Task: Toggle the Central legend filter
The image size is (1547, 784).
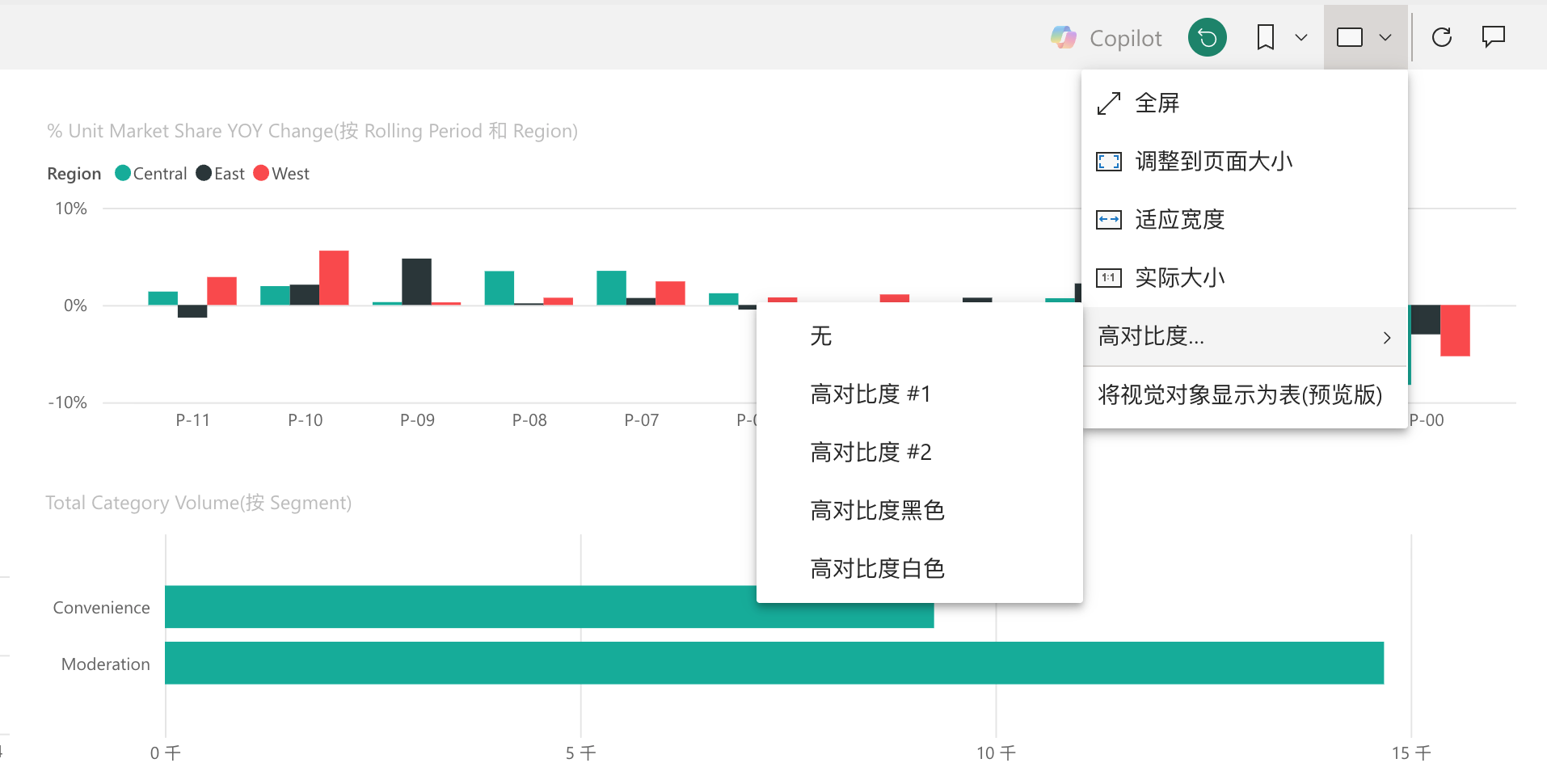Action: 150,173
